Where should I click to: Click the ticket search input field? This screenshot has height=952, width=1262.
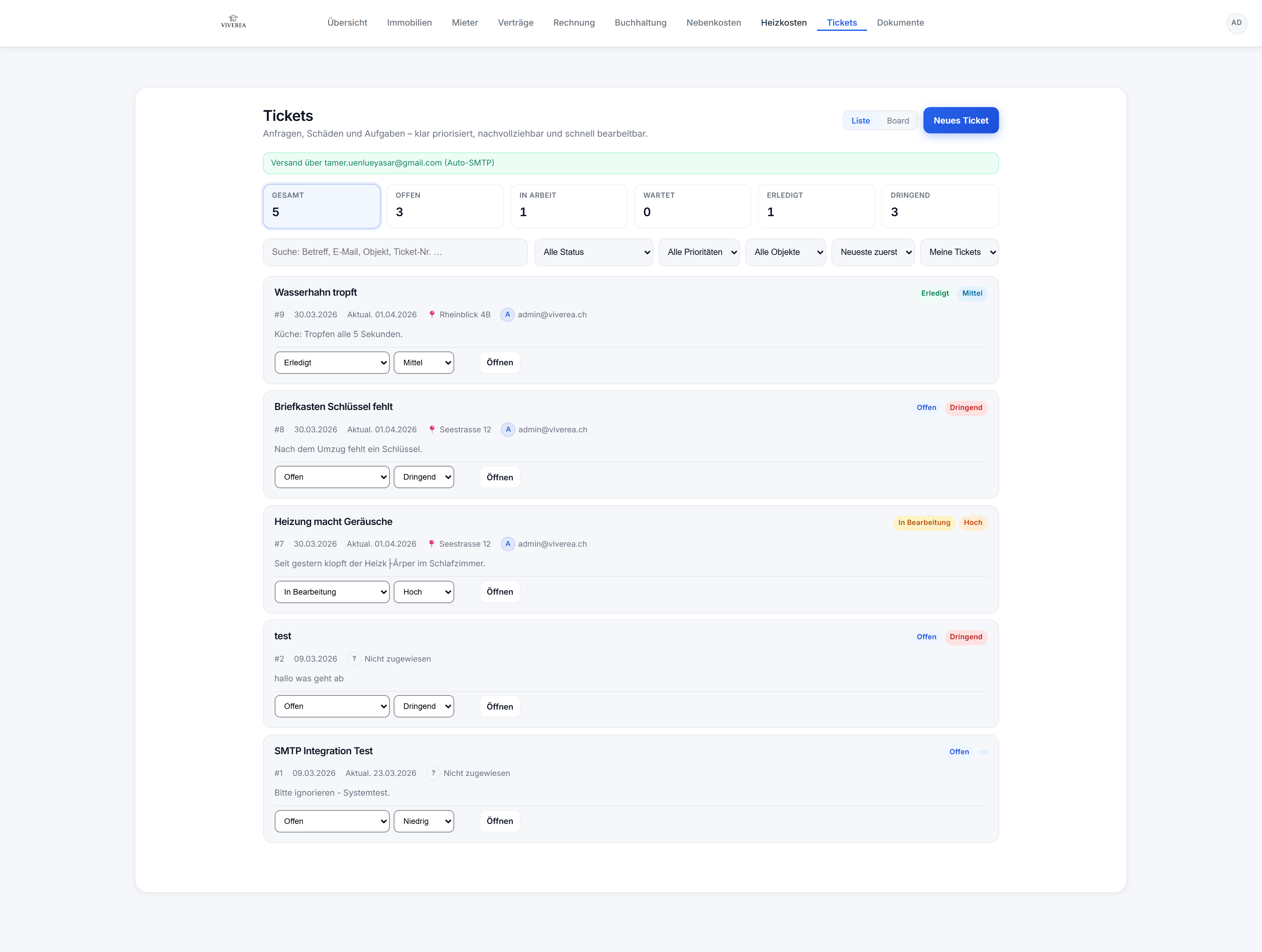pyautogui.click(x=395, y=252)
